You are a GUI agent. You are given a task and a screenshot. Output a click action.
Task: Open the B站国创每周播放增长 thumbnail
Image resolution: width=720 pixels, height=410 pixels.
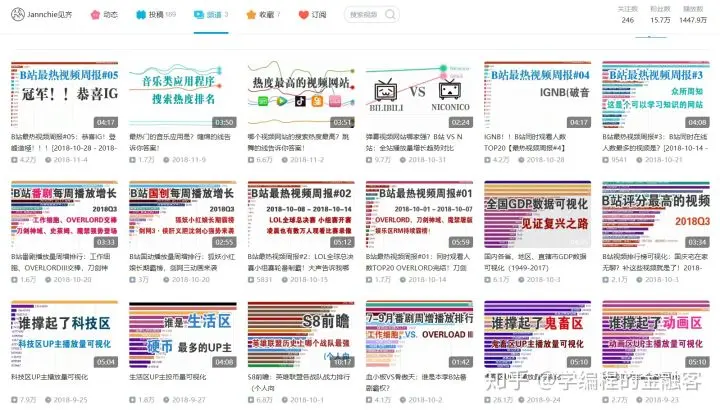coord(183,215)
